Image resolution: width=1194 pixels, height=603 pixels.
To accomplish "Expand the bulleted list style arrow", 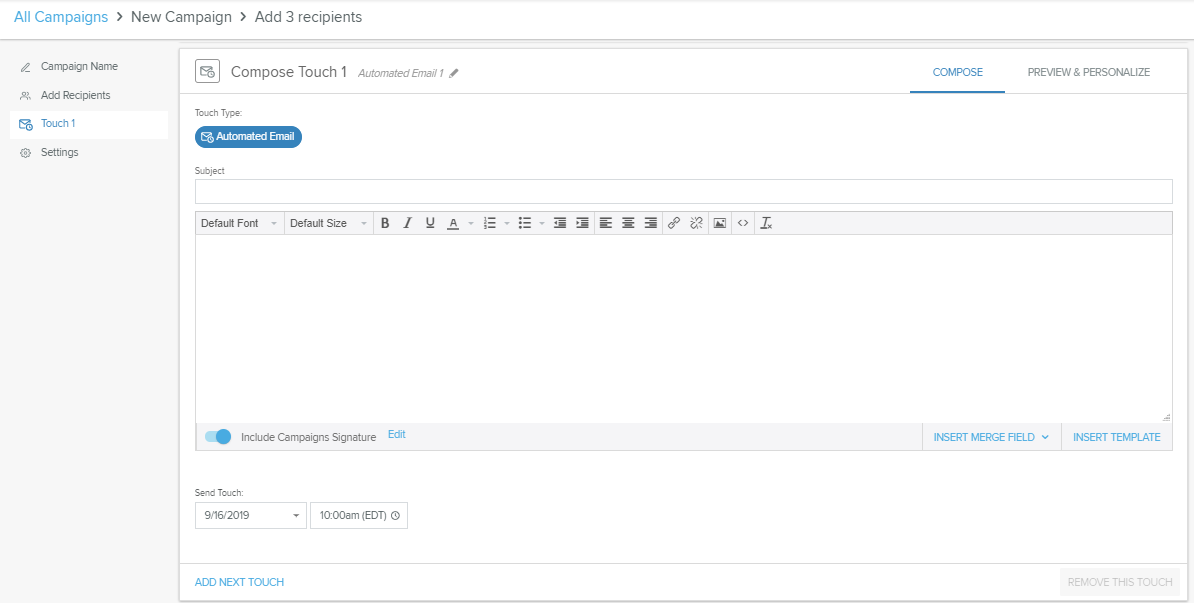I will click(x=541, y=223).
